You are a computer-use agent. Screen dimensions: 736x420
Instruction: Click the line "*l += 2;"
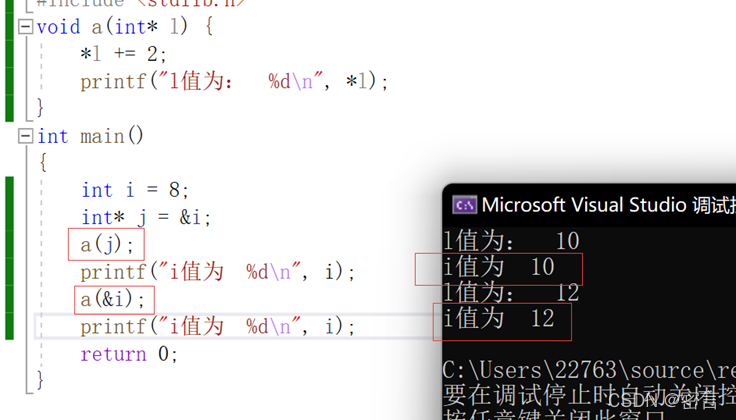[x=123, y=54]
